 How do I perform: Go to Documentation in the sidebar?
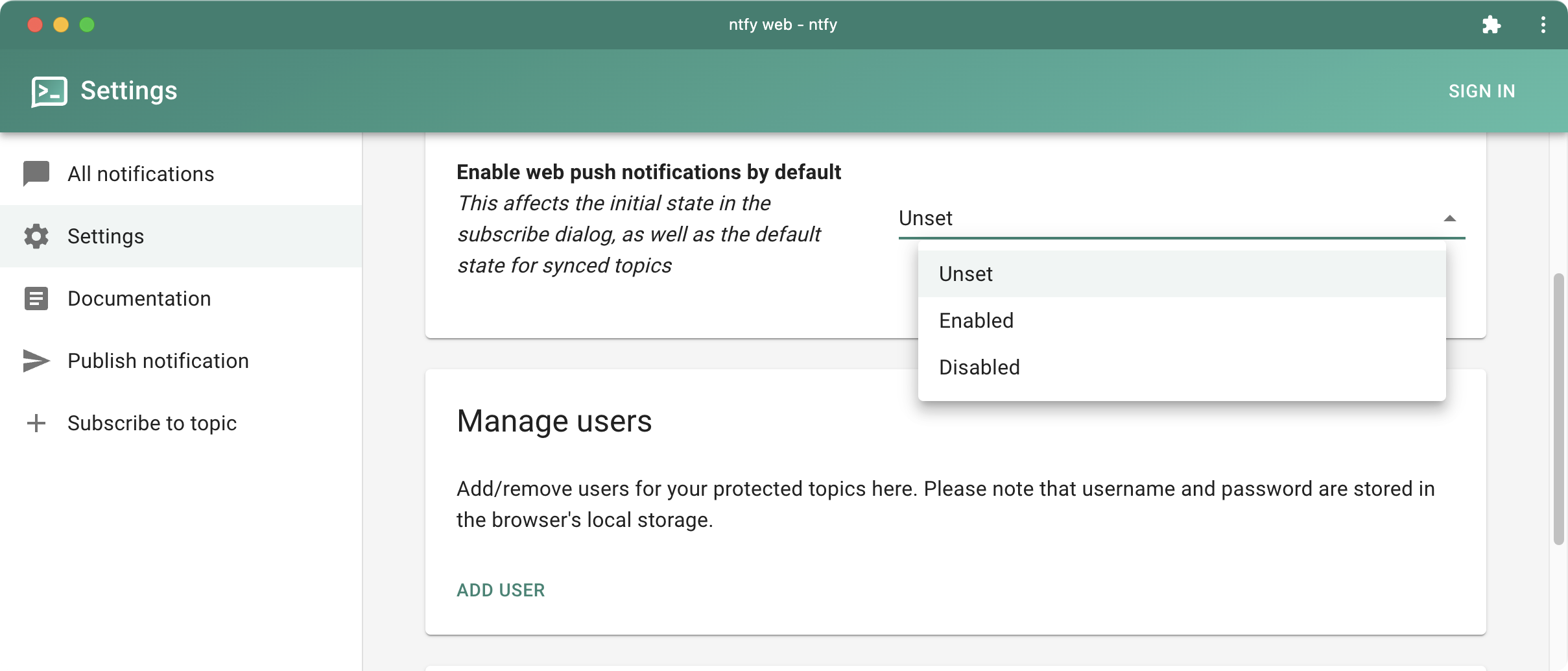click(139, 299)
